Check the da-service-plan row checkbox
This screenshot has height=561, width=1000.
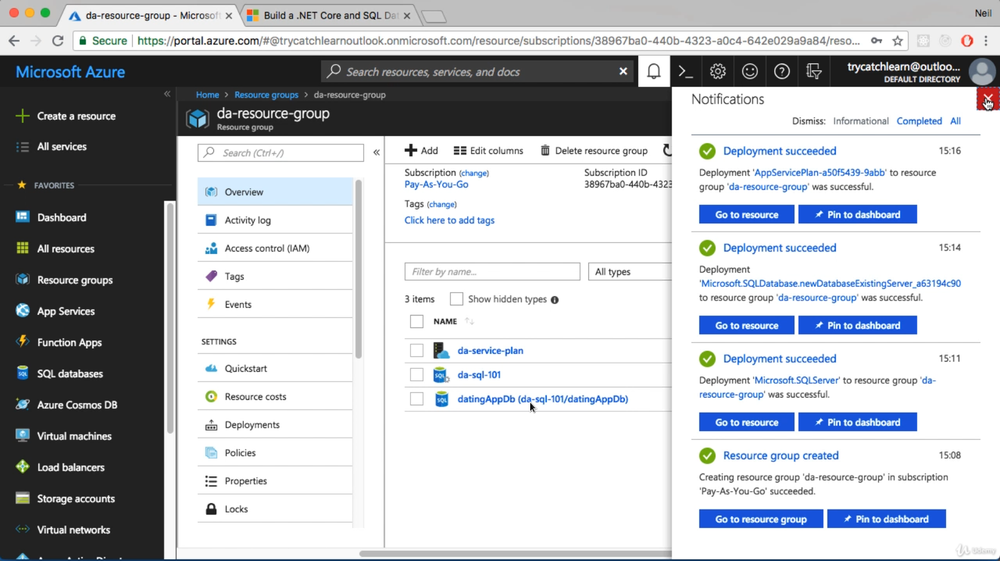tap(417, 351)
